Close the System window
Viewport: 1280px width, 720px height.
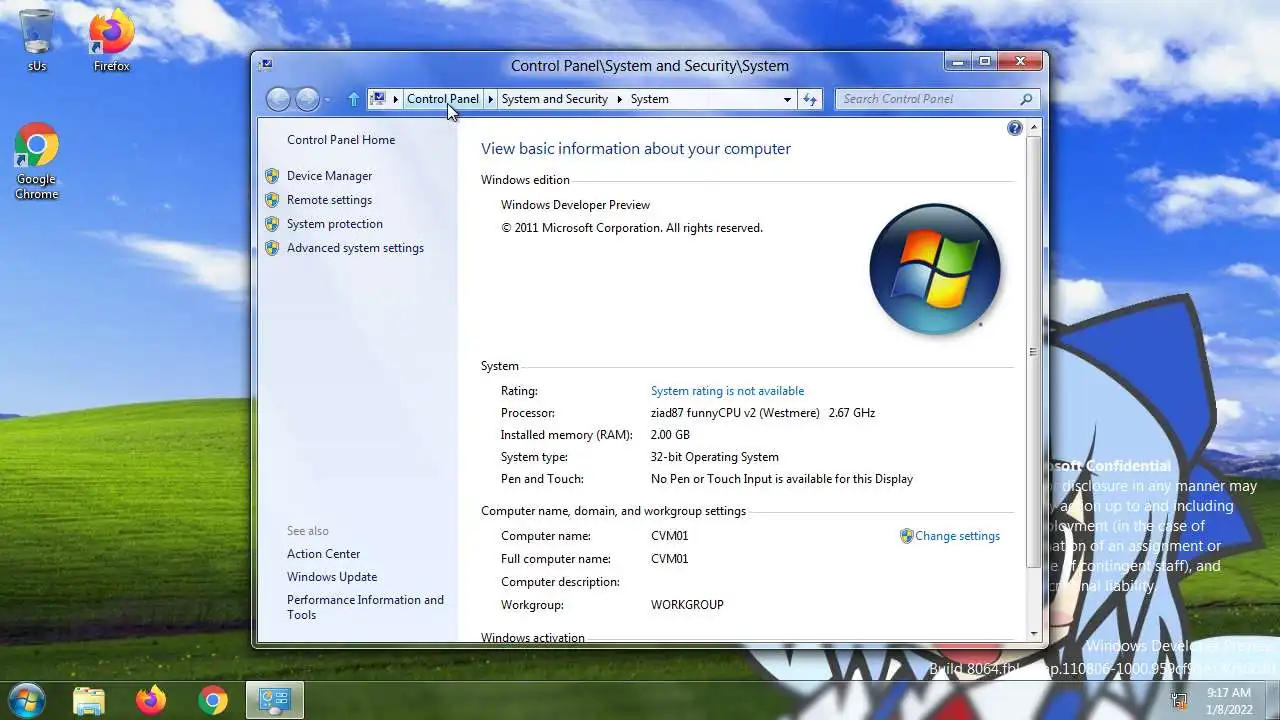pyautogui.click(x=1020, y=62)
